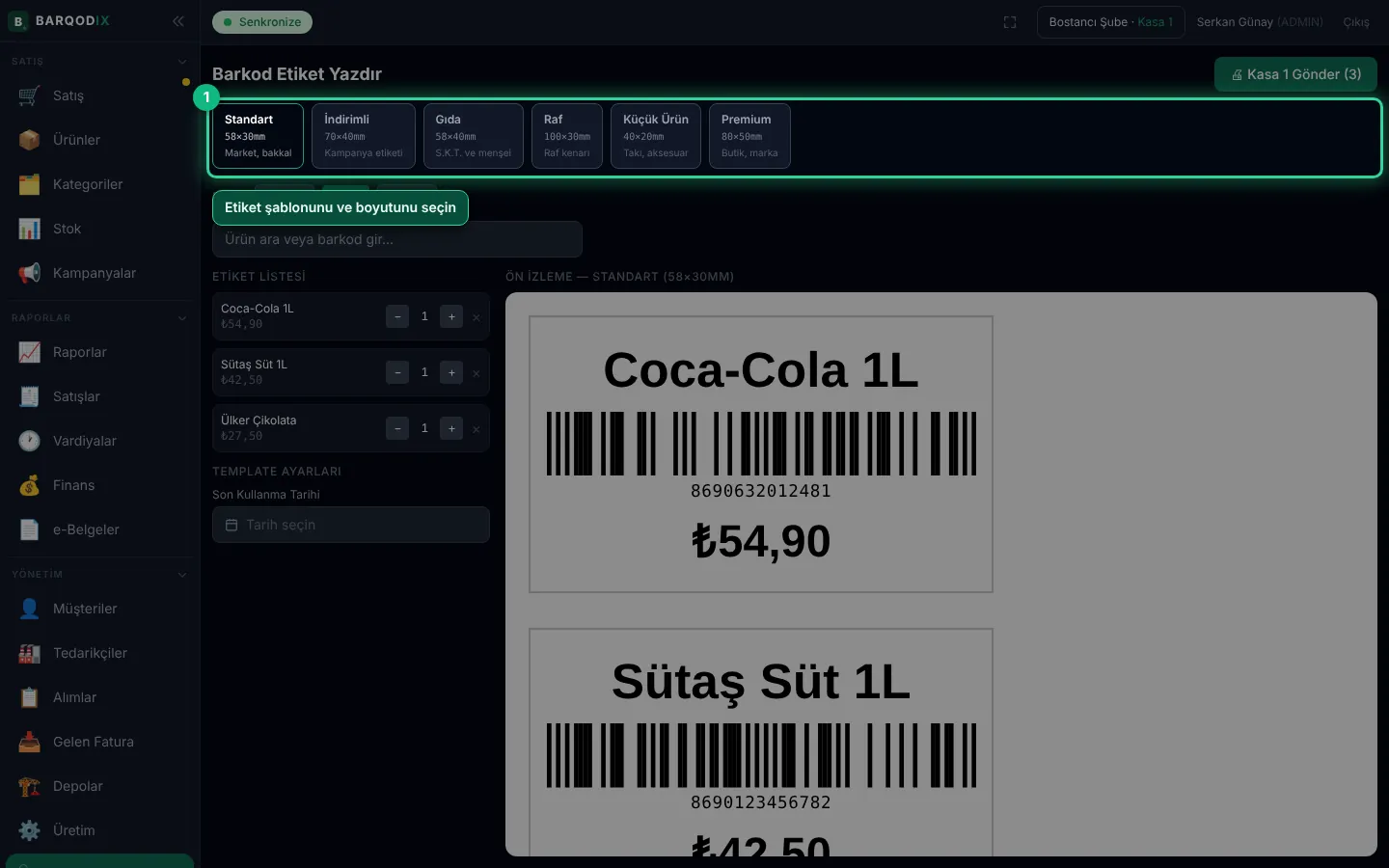Remove Ülker Çikolata from label list
The height and width of the screenshot is (868, 1389).
(x=477, y=429)
